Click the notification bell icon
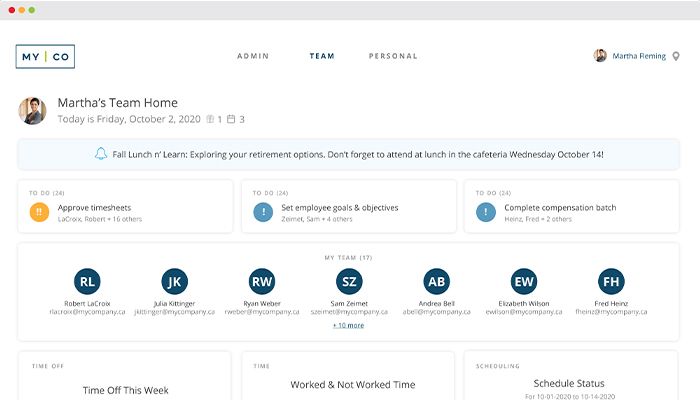 tap(101, 154)
